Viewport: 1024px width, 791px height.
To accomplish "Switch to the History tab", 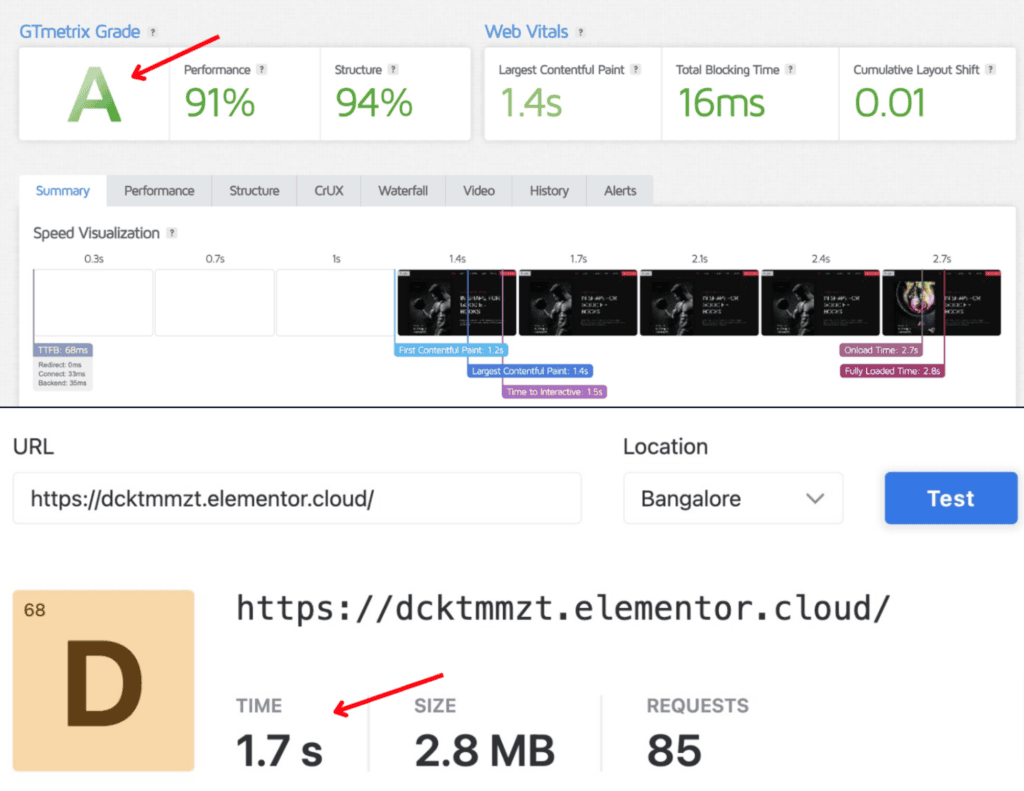I will [548, 190].
